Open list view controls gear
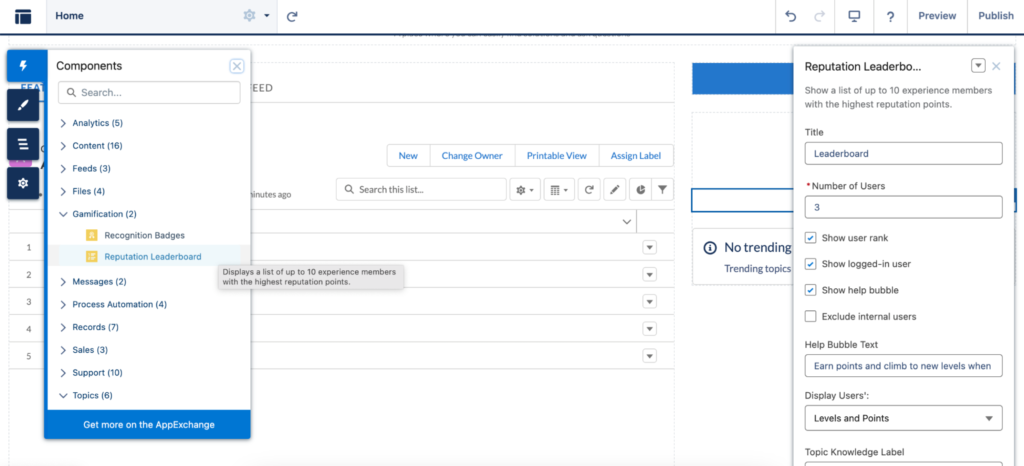 [x=525, y=190]
